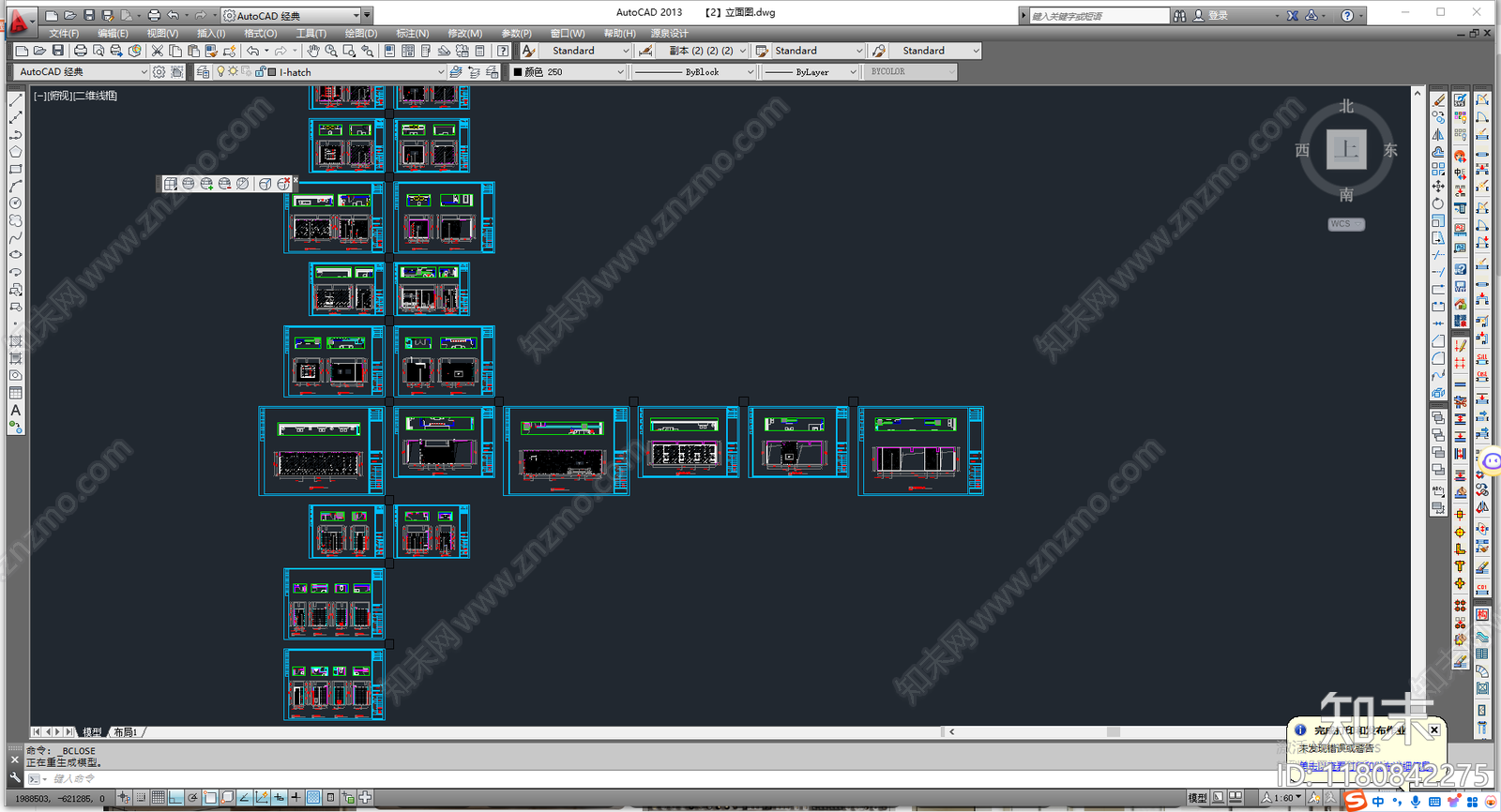Open the Help question mark in the standard toolbar
1501x812 pixels.
coord(503,51)
